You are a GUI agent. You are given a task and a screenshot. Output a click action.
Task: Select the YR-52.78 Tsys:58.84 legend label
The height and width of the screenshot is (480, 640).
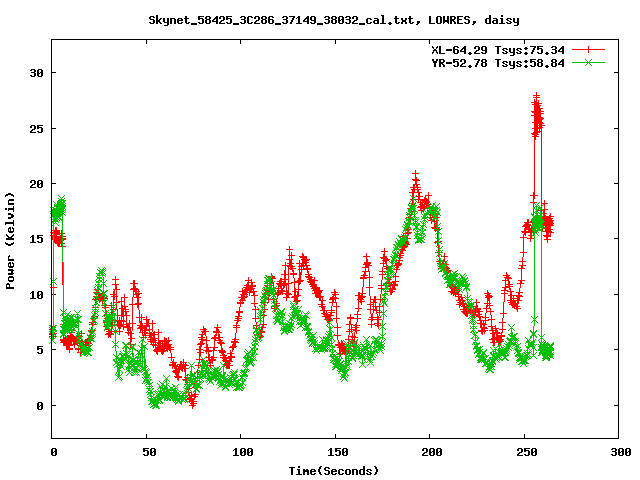pos(498,63)
